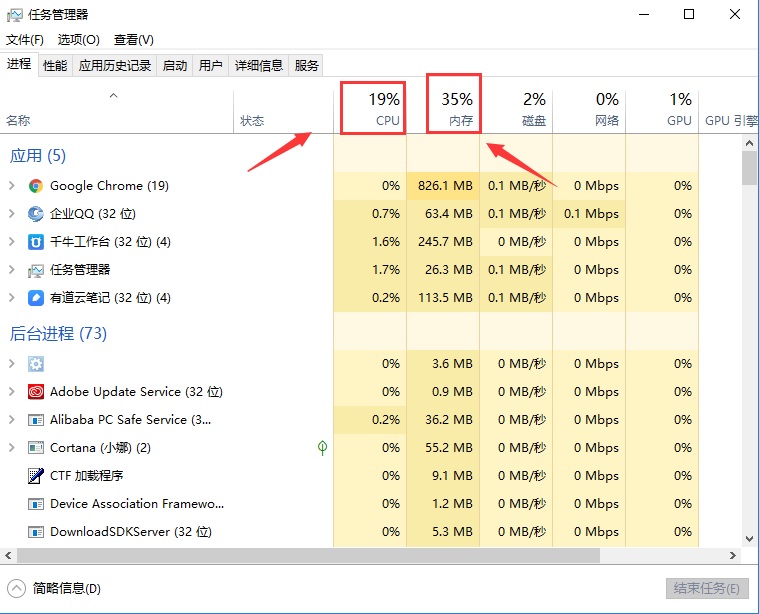Viewport: 759px width, 614px height.
Task: Sort by the 磁盘 column header
Action: [516, 110]
